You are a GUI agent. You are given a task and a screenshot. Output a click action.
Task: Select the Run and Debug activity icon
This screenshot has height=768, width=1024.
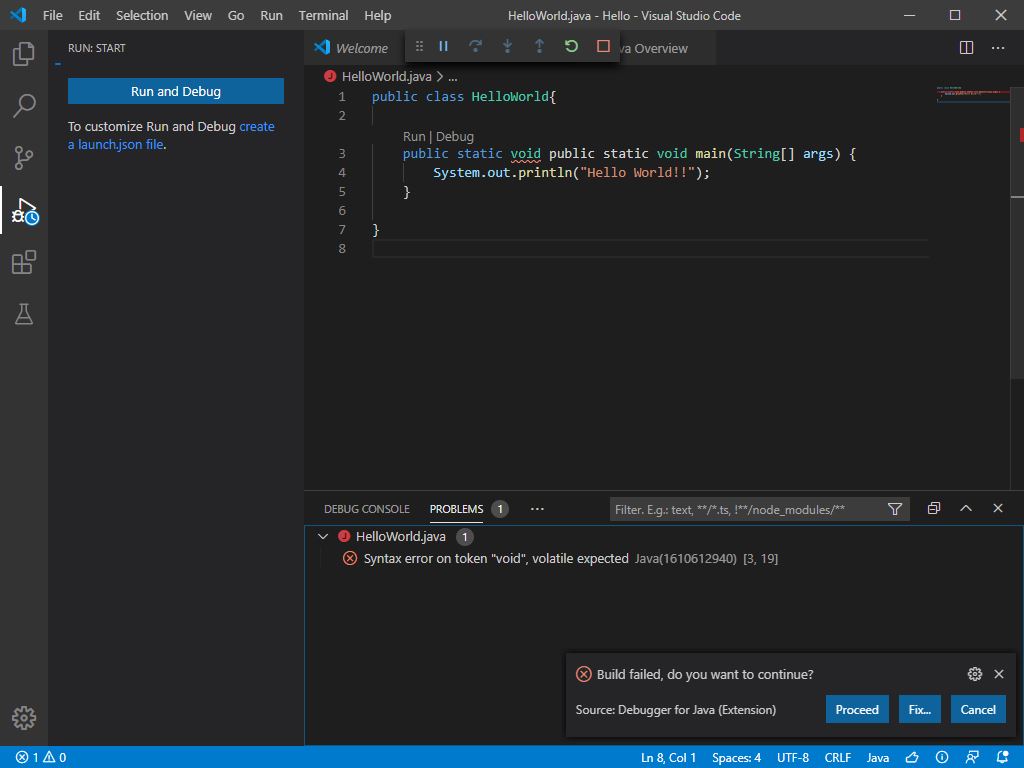[25, 210]
